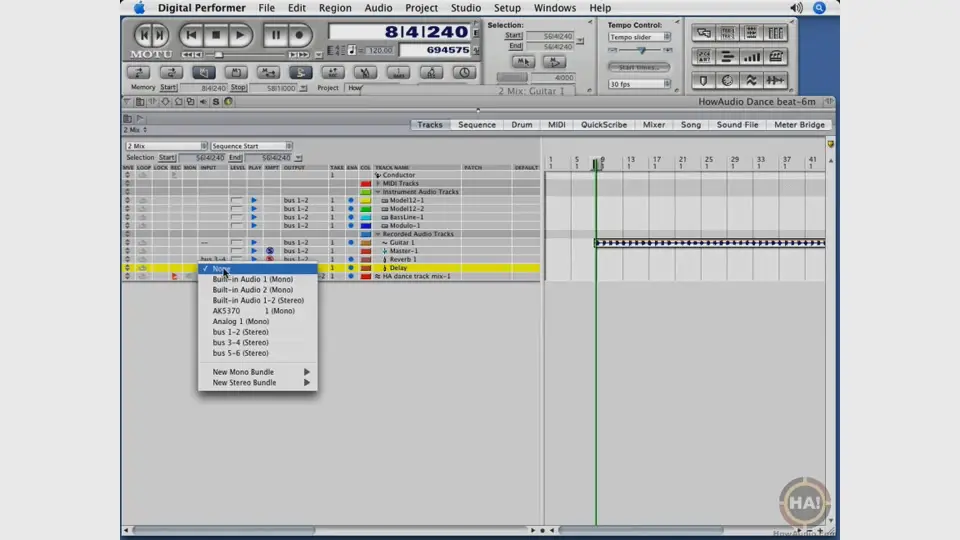This screenshot has width=960, height=540.
Task: Open the Studio menu in the menu bar
Action: click(x=465, y=8)
